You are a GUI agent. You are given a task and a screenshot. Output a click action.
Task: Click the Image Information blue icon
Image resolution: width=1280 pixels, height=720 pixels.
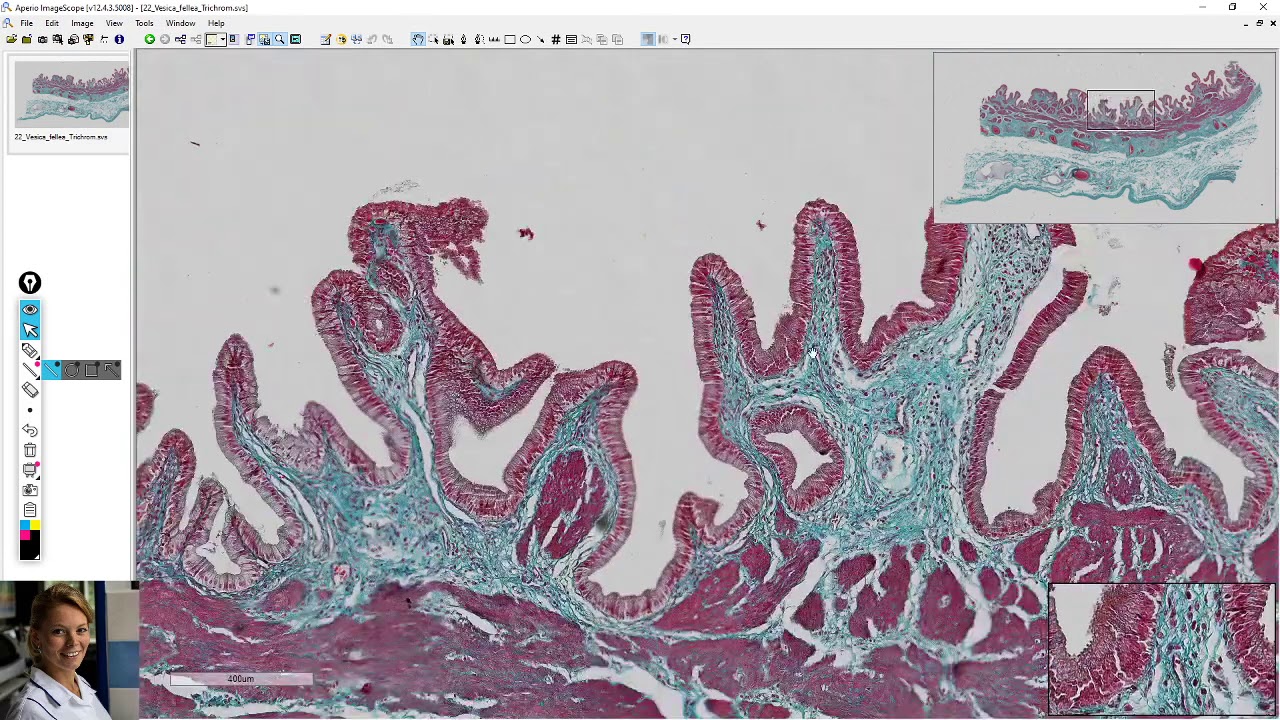tap(119, 39)
